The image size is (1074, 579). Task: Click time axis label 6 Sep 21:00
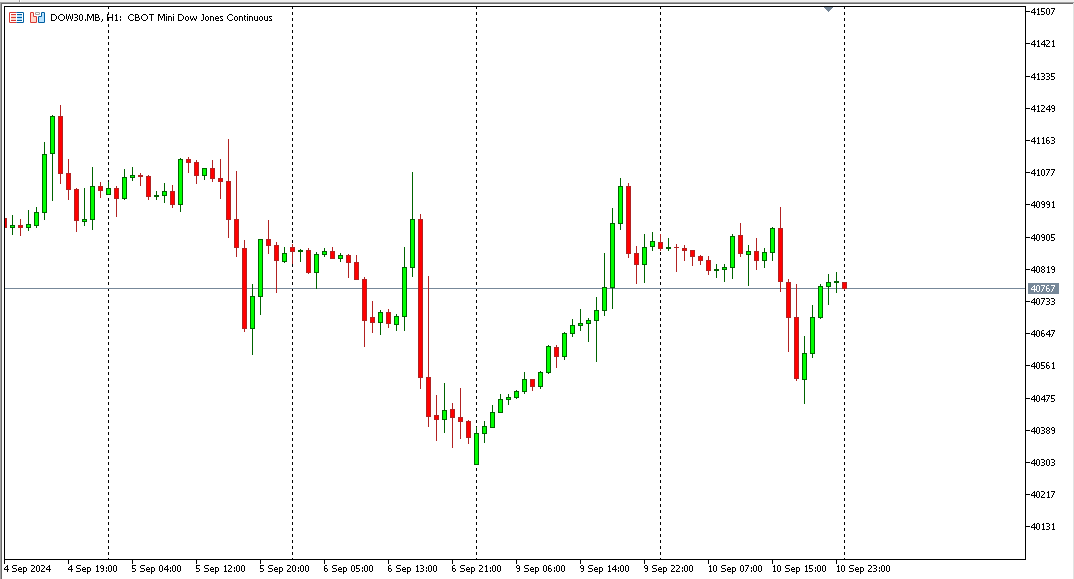477,569
